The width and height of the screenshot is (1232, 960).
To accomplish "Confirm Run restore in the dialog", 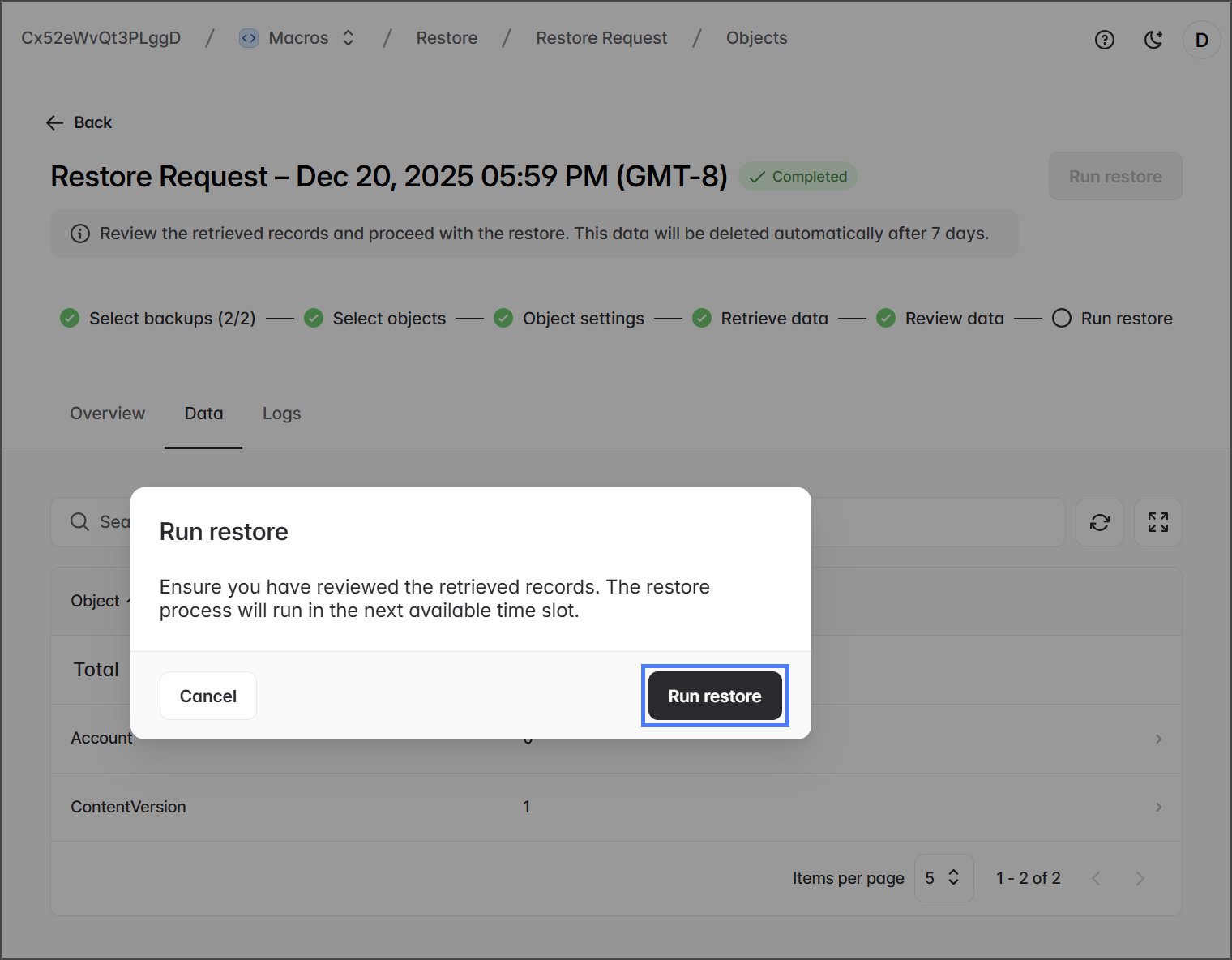I will tap(714, 696).
